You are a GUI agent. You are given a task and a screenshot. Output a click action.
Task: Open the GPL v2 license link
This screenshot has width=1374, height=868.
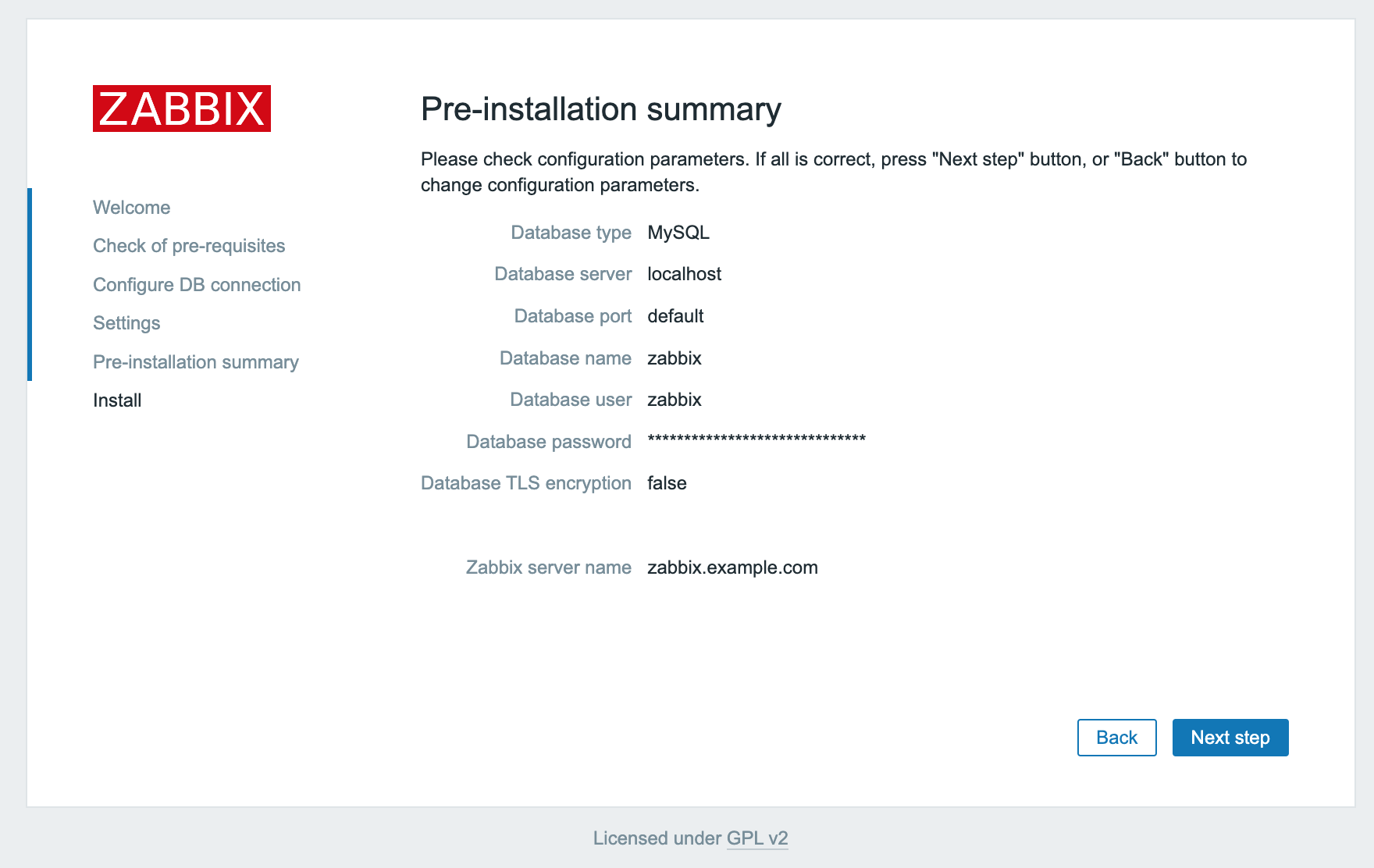coord(756,838)
